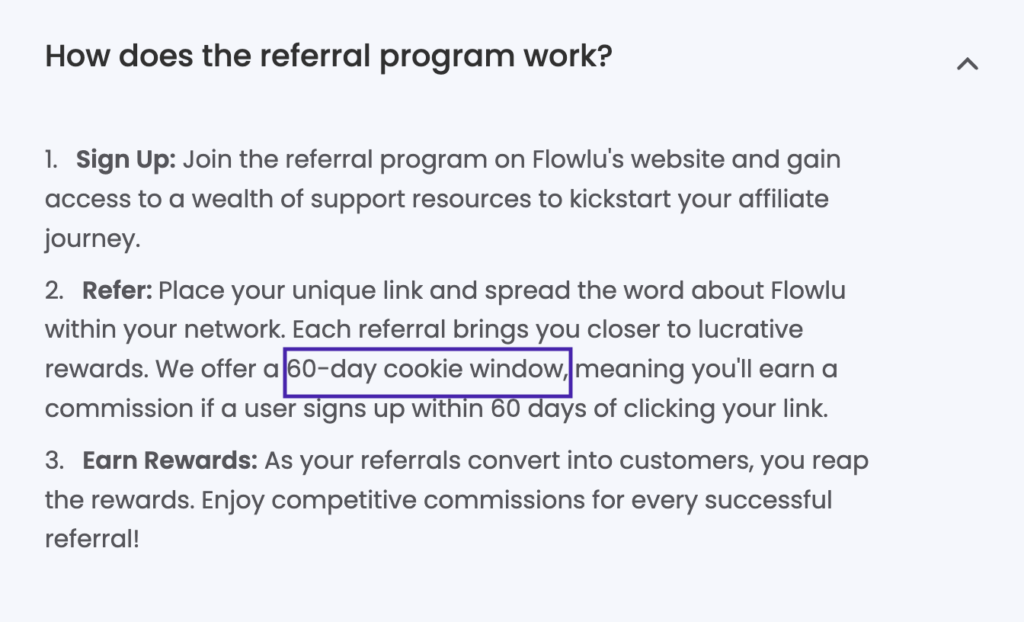The height and width of the screenshot is (622, 1024).
Task: Click the list number 3 marker
Action: pos(53,461)
